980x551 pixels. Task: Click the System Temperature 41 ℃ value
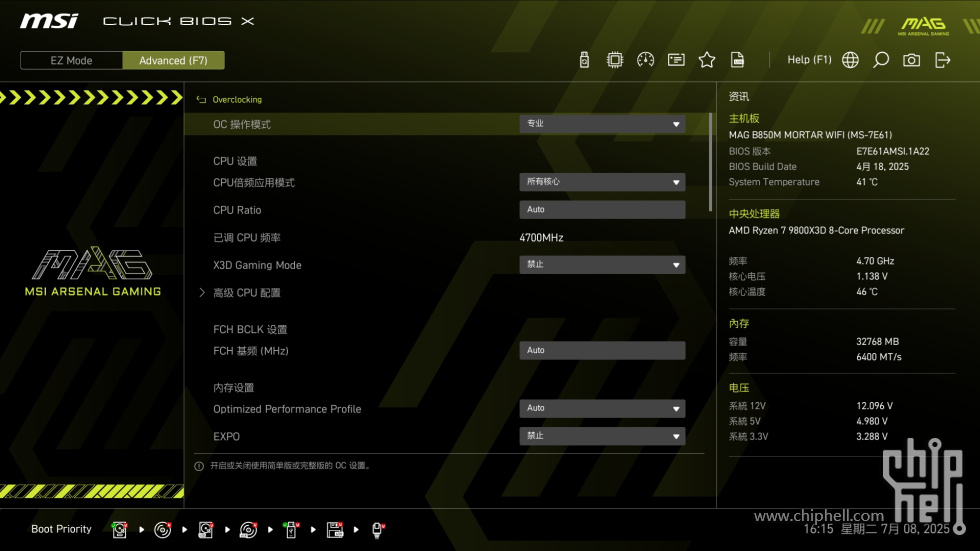[x=867, y=182]
